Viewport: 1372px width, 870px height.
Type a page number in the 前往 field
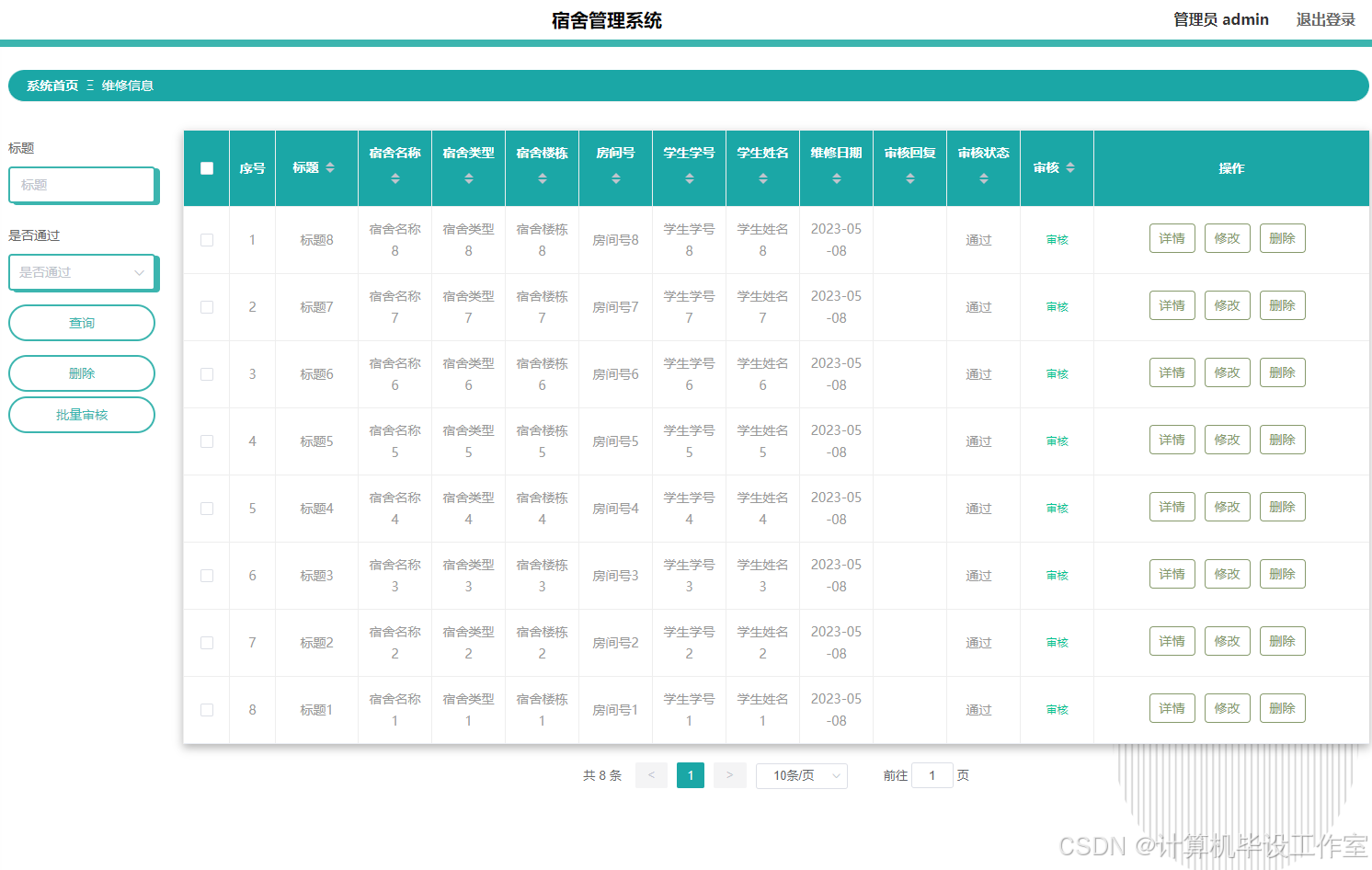(932, 775)
